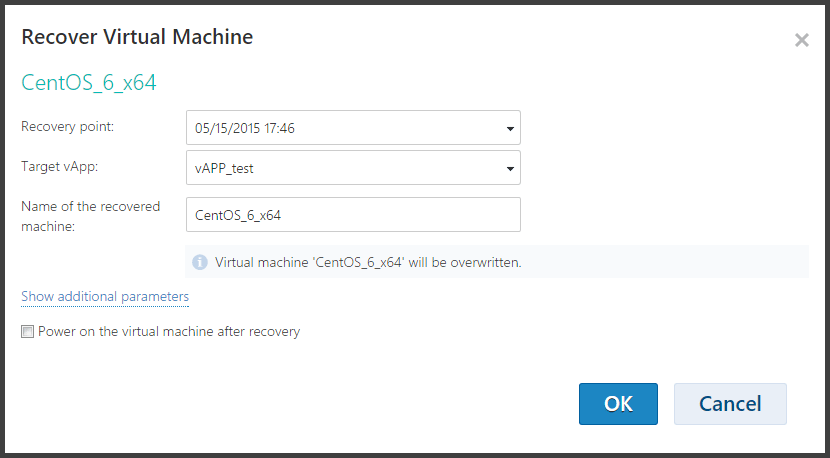The width and height of the screenshot is (830, 458).
Task: Cancel the virtual machine recovery
Action: (730, 404)
